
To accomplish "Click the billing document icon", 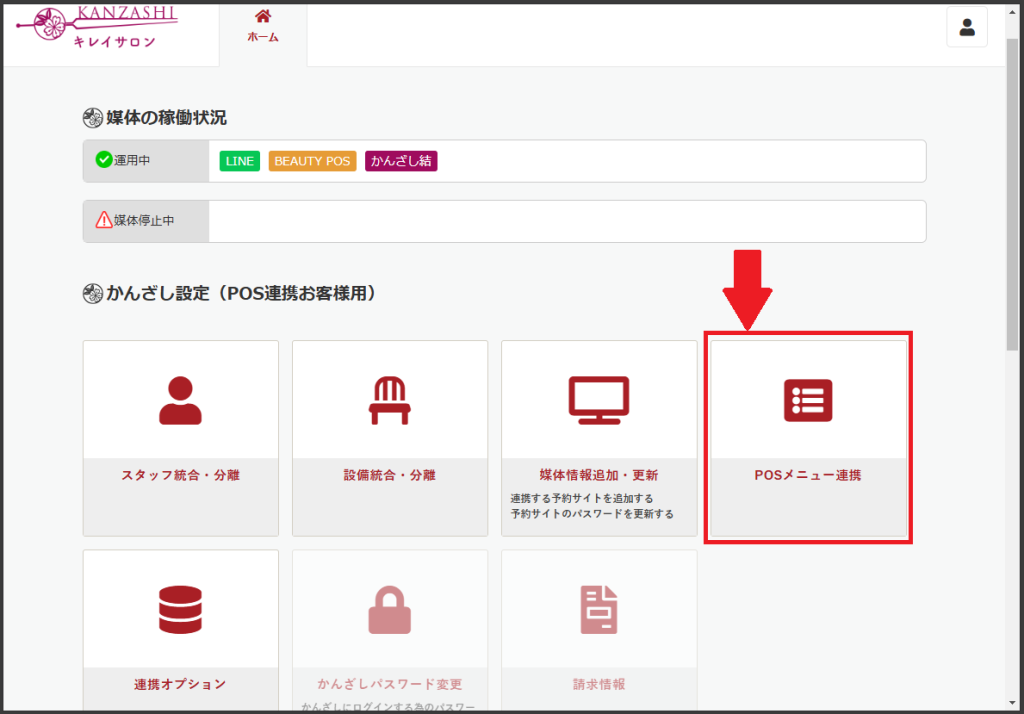I will [x=599, y=609].
